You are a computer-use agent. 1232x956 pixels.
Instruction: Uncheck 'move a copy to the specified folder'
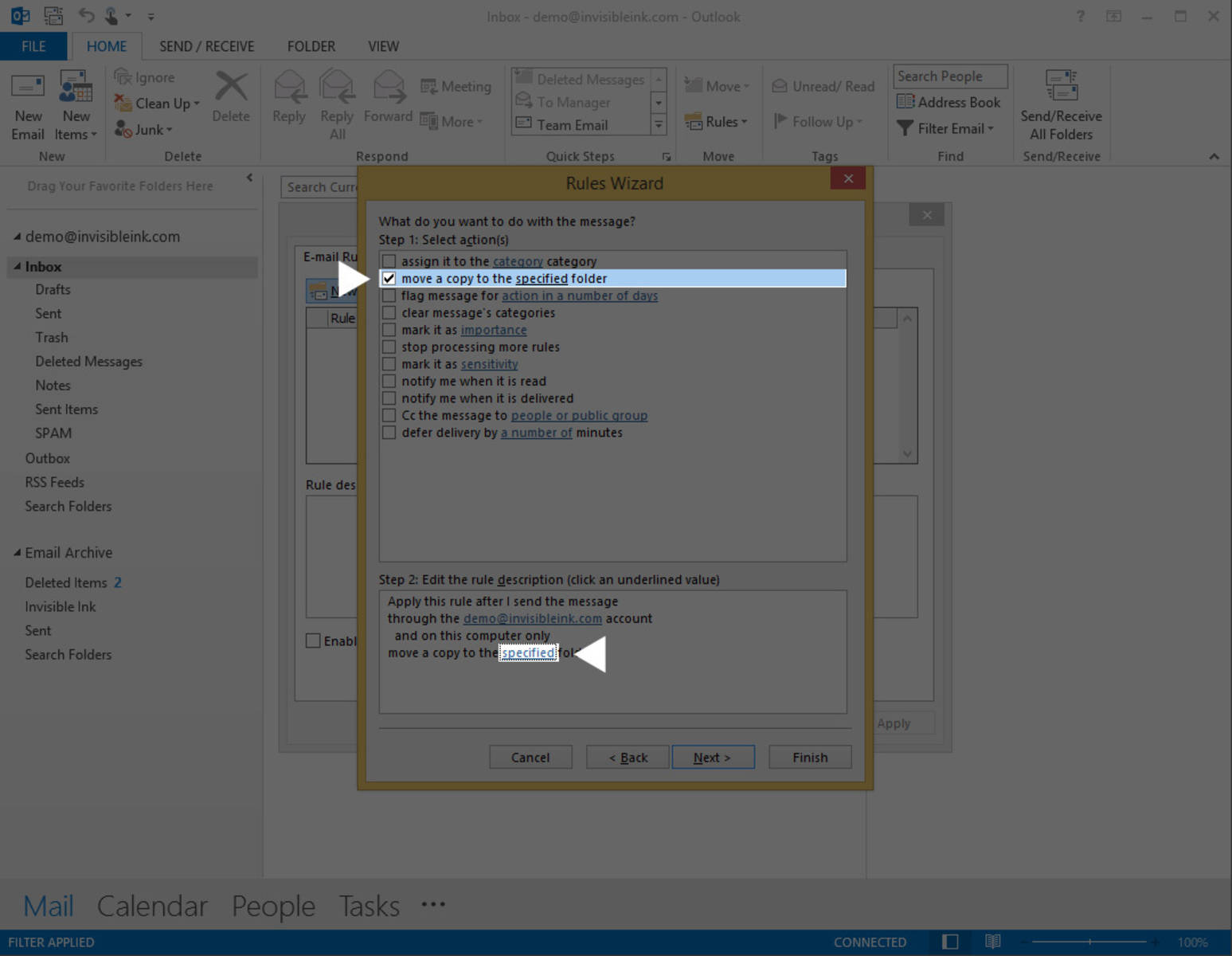pyautogui.click(x=389, y=279)
